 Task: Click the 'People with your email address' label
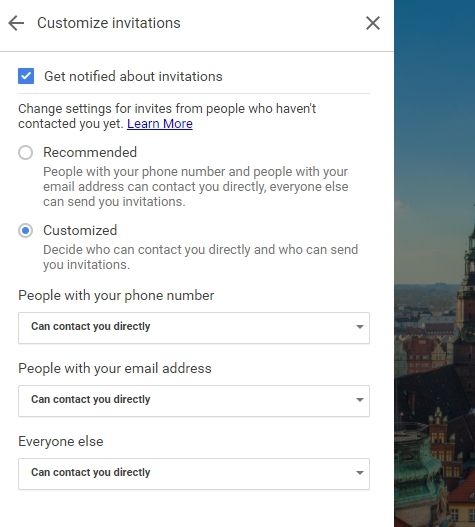click(115, 368)
